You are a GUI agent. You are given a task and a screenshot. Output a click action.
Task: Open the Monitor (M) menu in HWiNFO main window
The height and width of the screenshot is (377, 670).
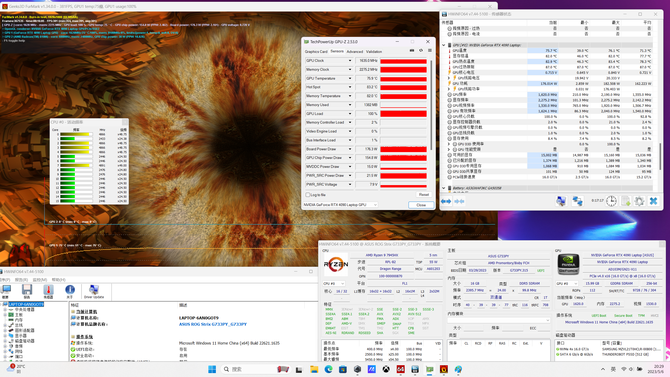(39, 280)
